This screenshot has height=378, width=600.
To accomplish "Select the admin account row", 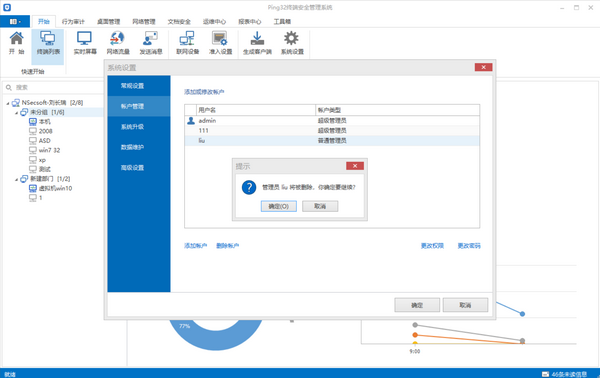I will coord(332,121).
